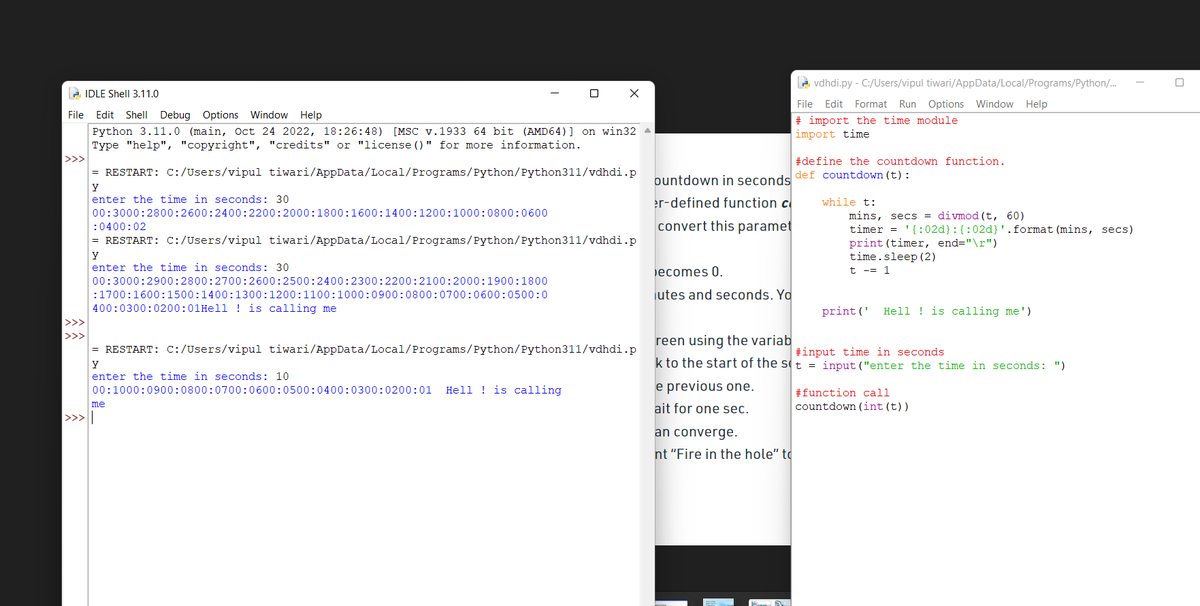Open the Debug menu in IDLE Shell
1200x606 pixels.
175,115
